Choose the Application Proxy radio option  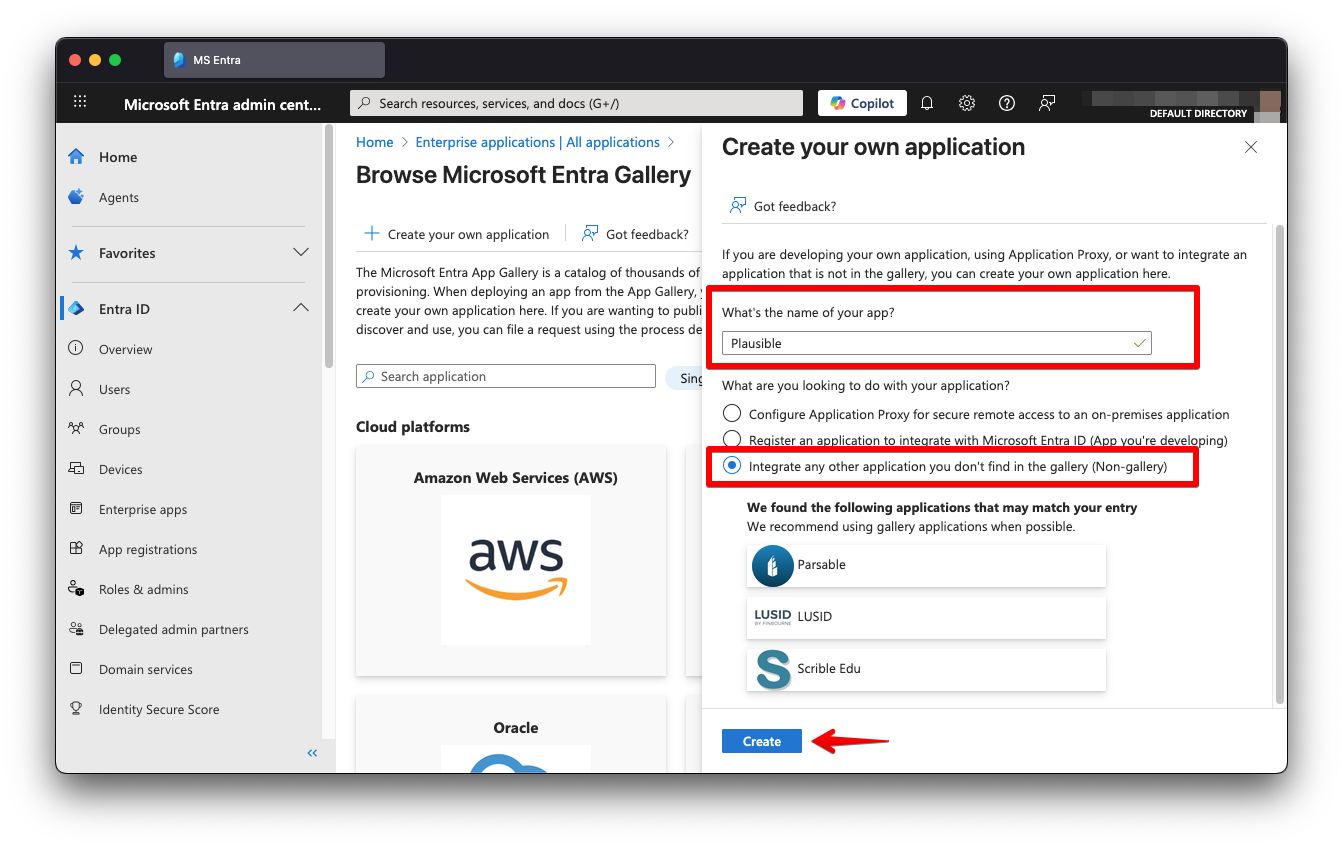(x=732, y=413)
